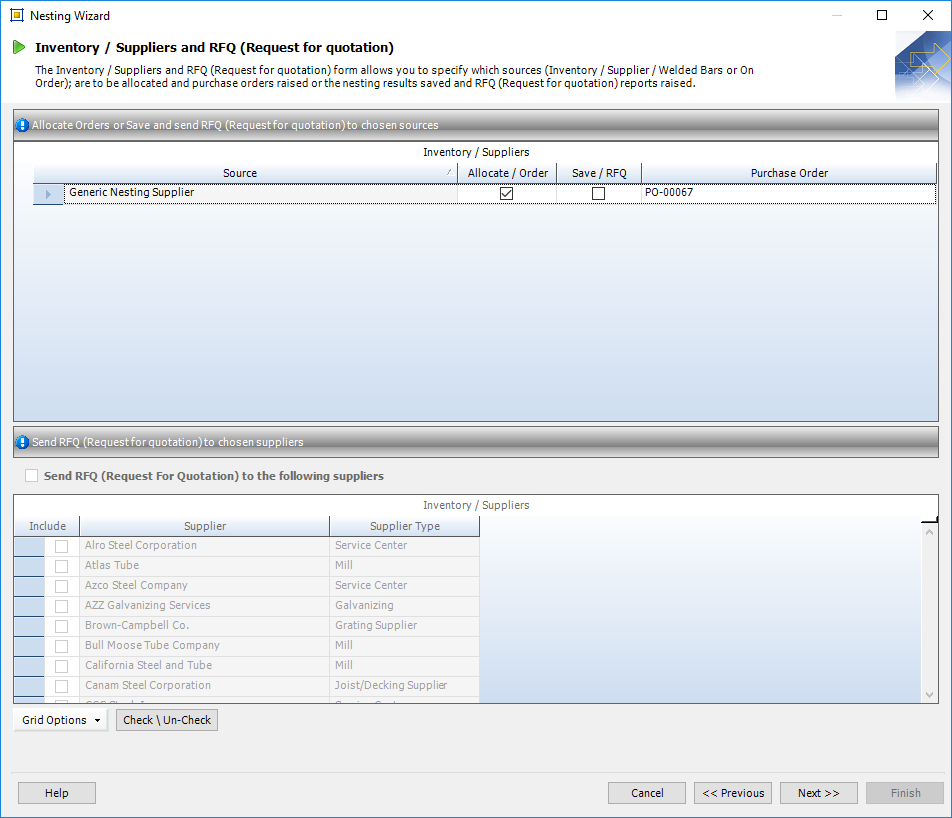This screenshot has height=818, width=952.
Task: Click the Nesting Wizard title bar icon
Action: pos(16,15)
